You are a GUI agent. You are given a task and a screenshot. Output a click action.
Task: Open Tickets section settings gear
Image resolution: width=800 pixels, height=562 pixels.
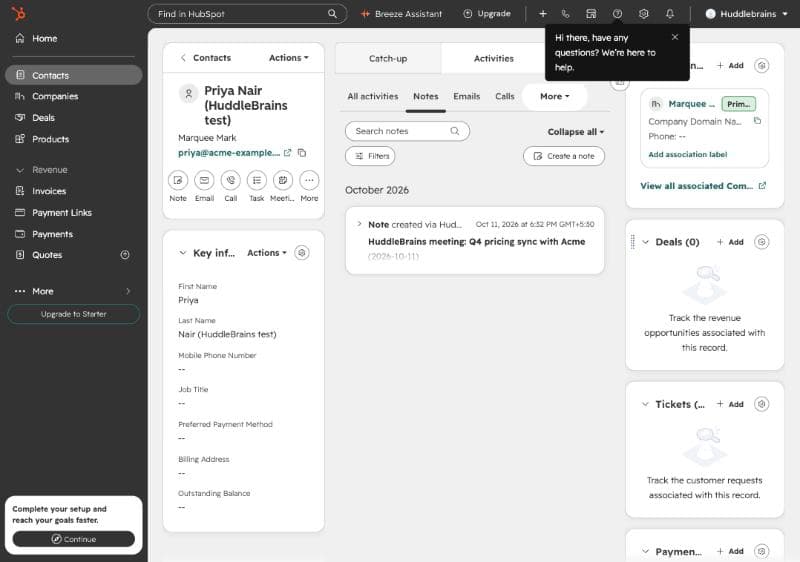tap(761, 404)
